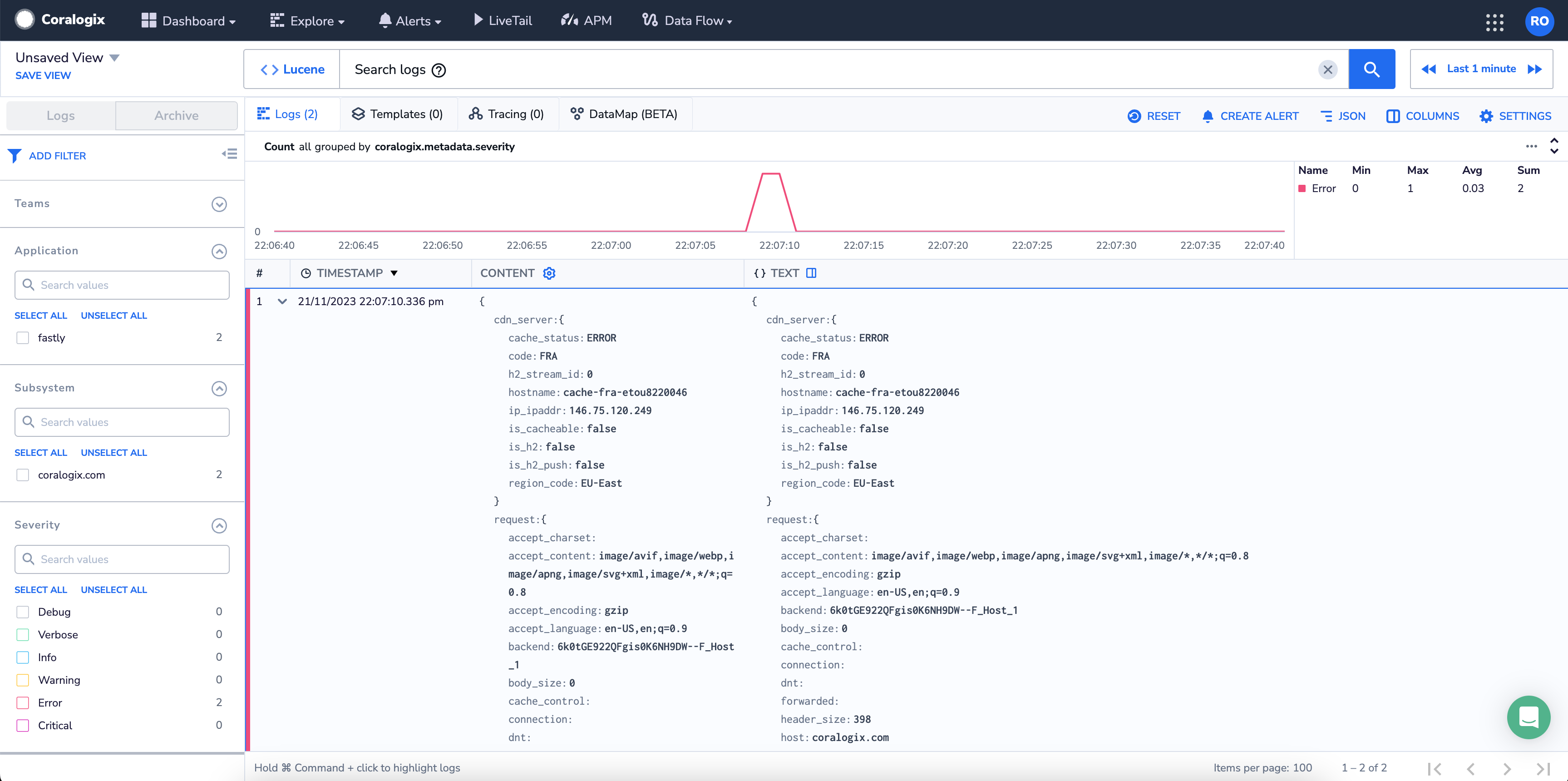Open the Dashboard menu dropdown
Viewport: 1568px width, 781px height.
[x=188, y=21]
